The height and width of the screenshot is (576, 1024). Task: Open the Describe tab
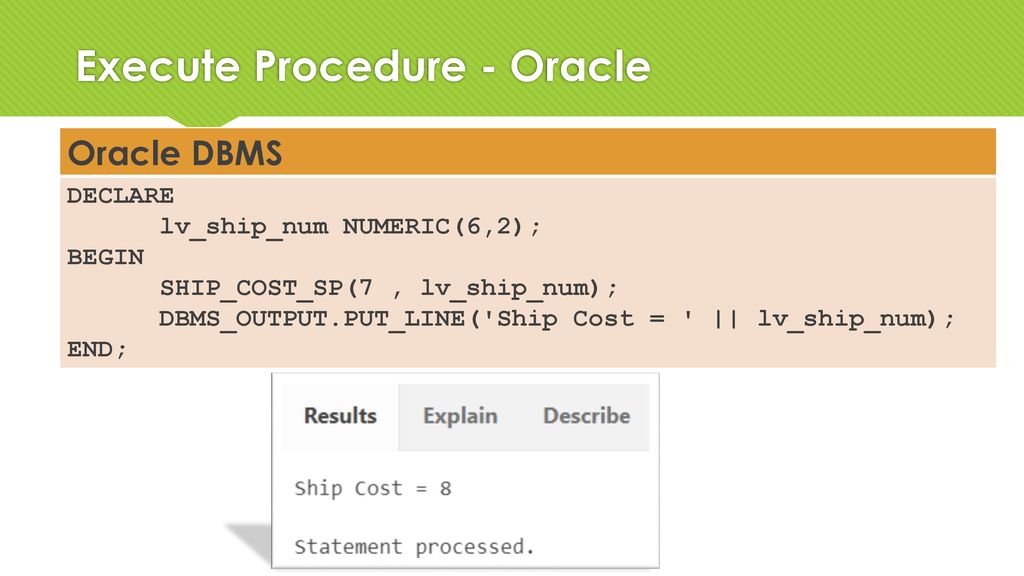click(x=586, y=416)
